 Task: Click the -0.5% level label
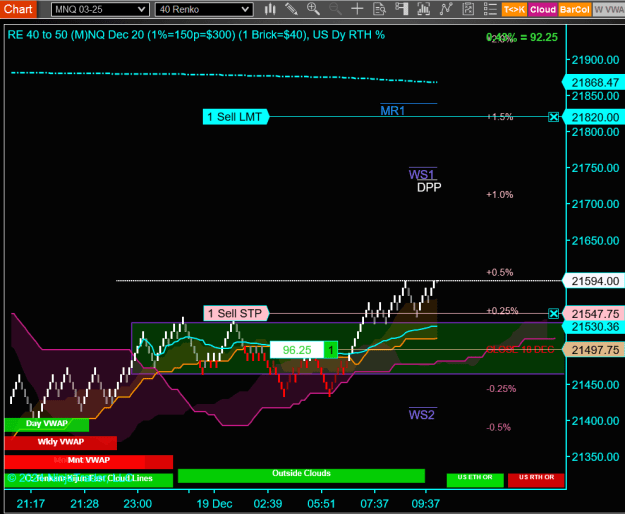pyautogui.click(x=498, y=428)
